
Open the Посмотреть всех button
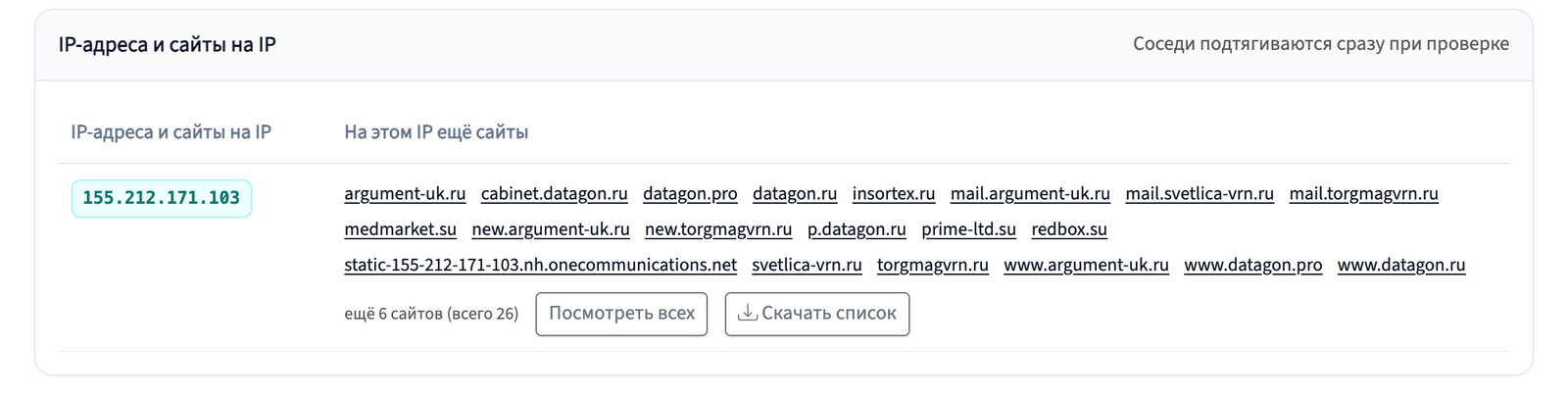[x=621, y=314]
